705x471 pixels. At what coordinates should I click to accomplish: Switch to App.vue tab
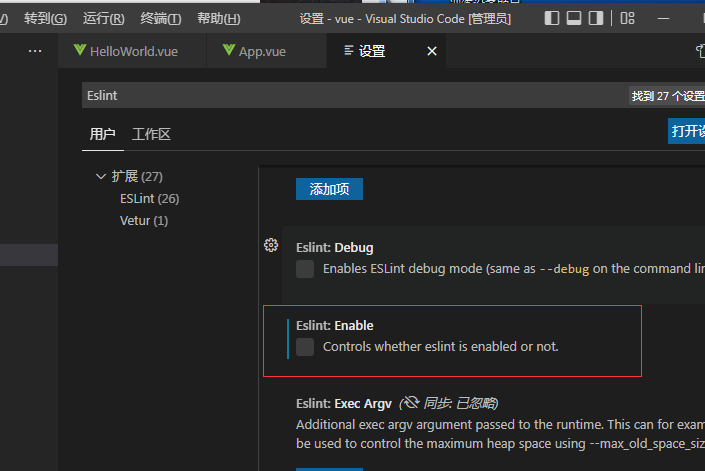pos(266,51)
